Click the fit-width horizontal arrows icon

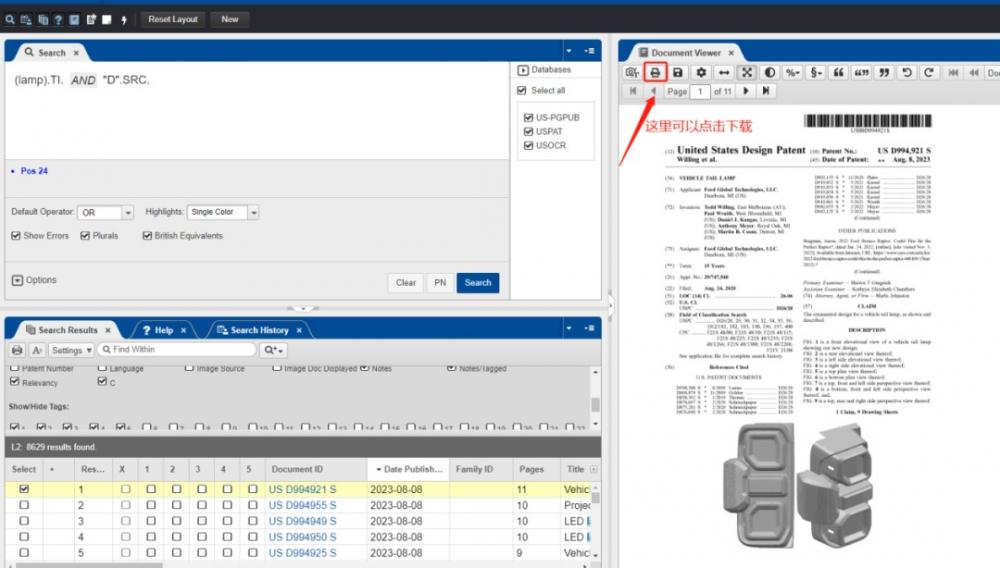click(x=724, y=73)
